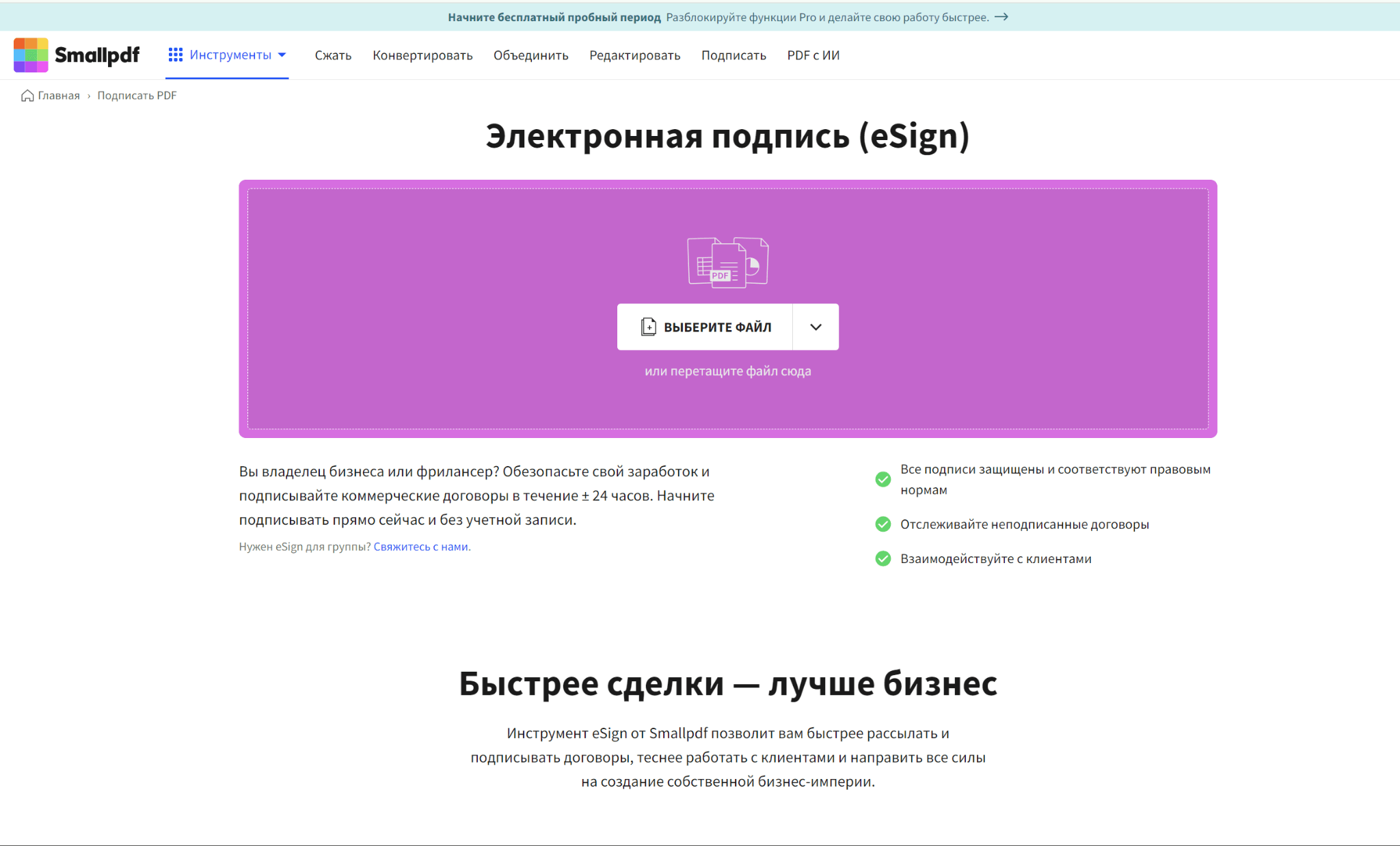Click the breadcrumb separator arrow after Главная
Image resolution: width=1400 pixels, height=846 pixels.
click(89, 96)
